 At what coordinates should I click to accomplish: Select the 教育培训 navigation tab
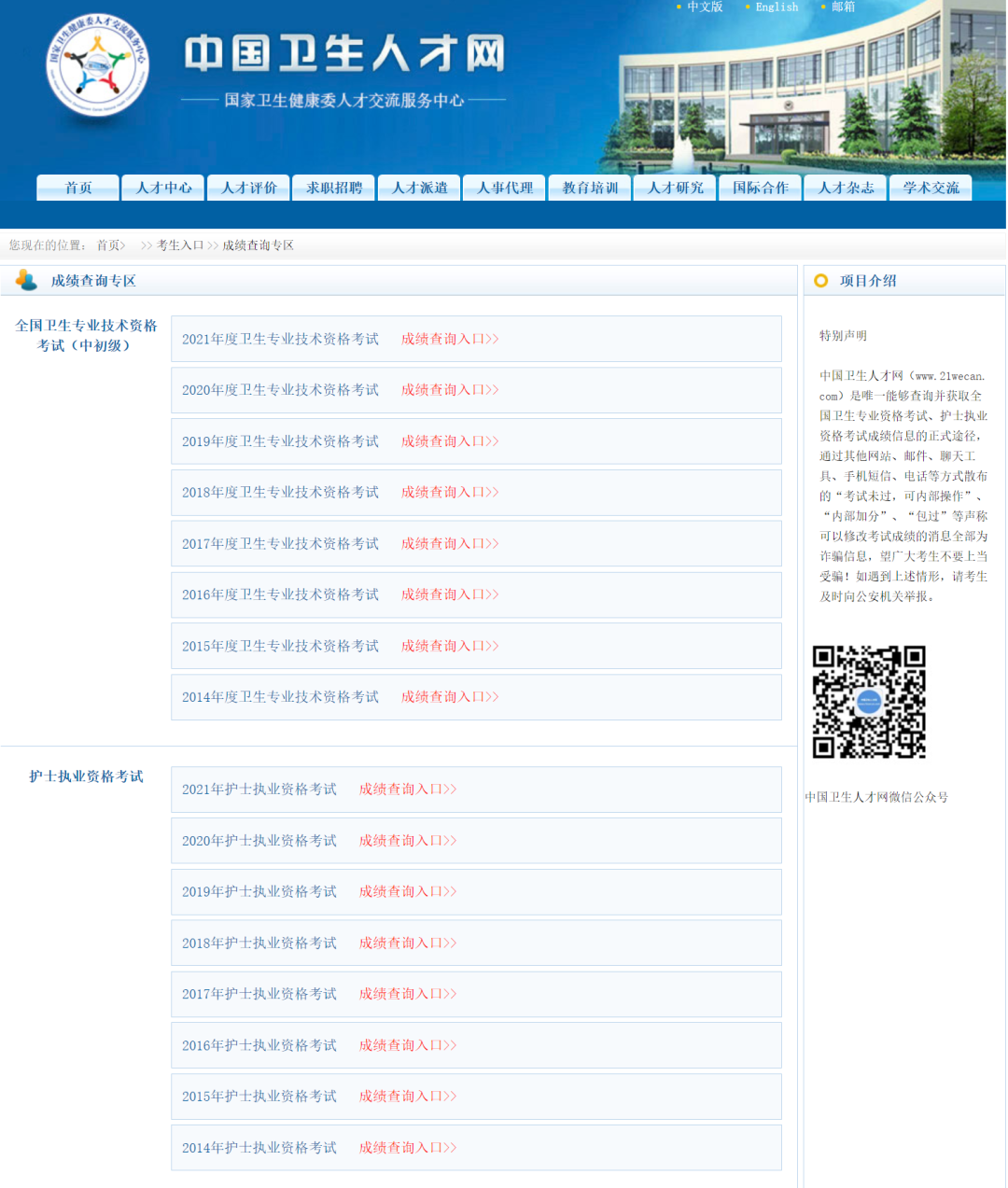589,188
